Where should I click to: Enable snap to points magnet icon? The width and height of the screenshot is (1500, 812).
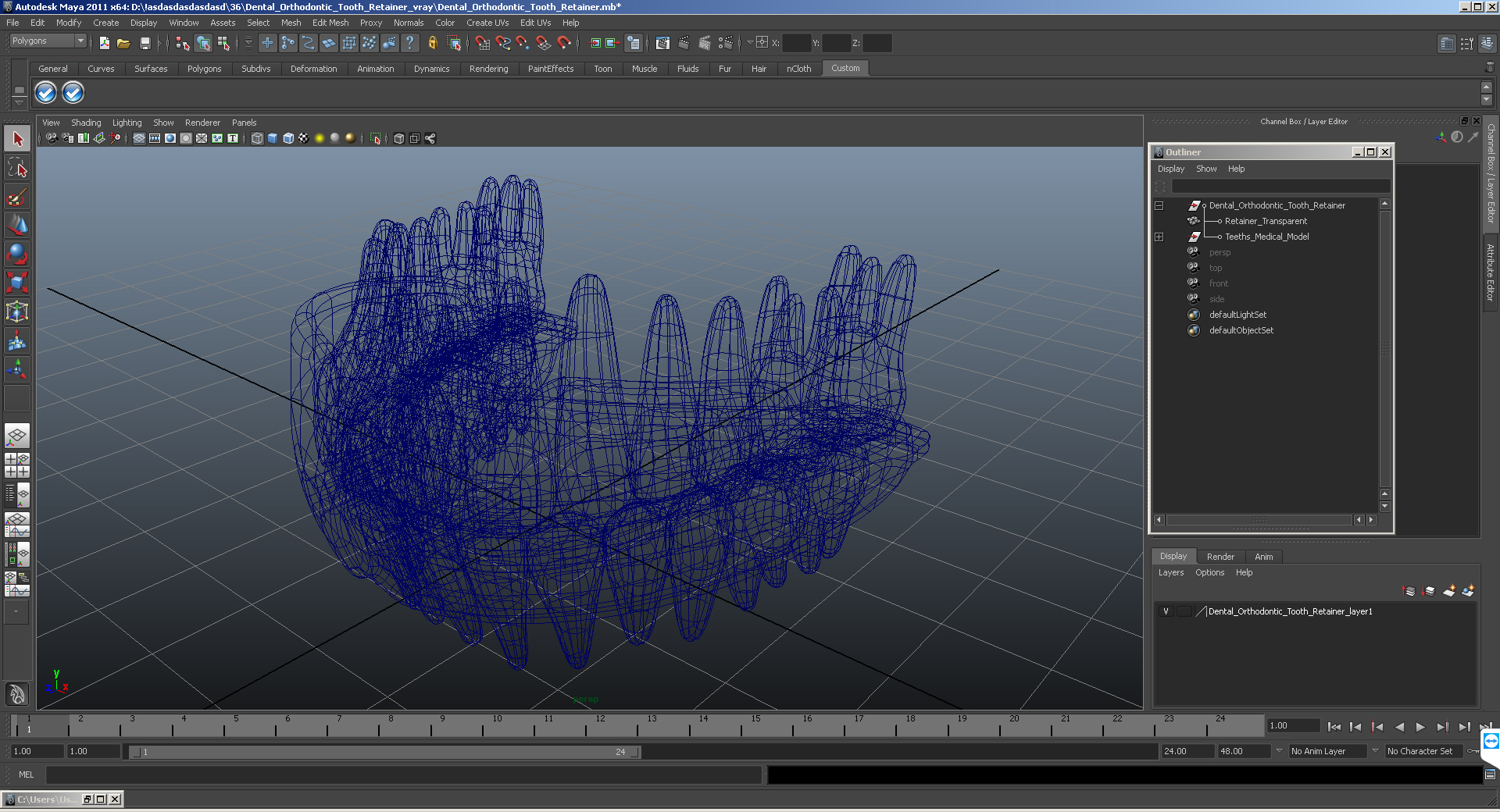[523, 43]
